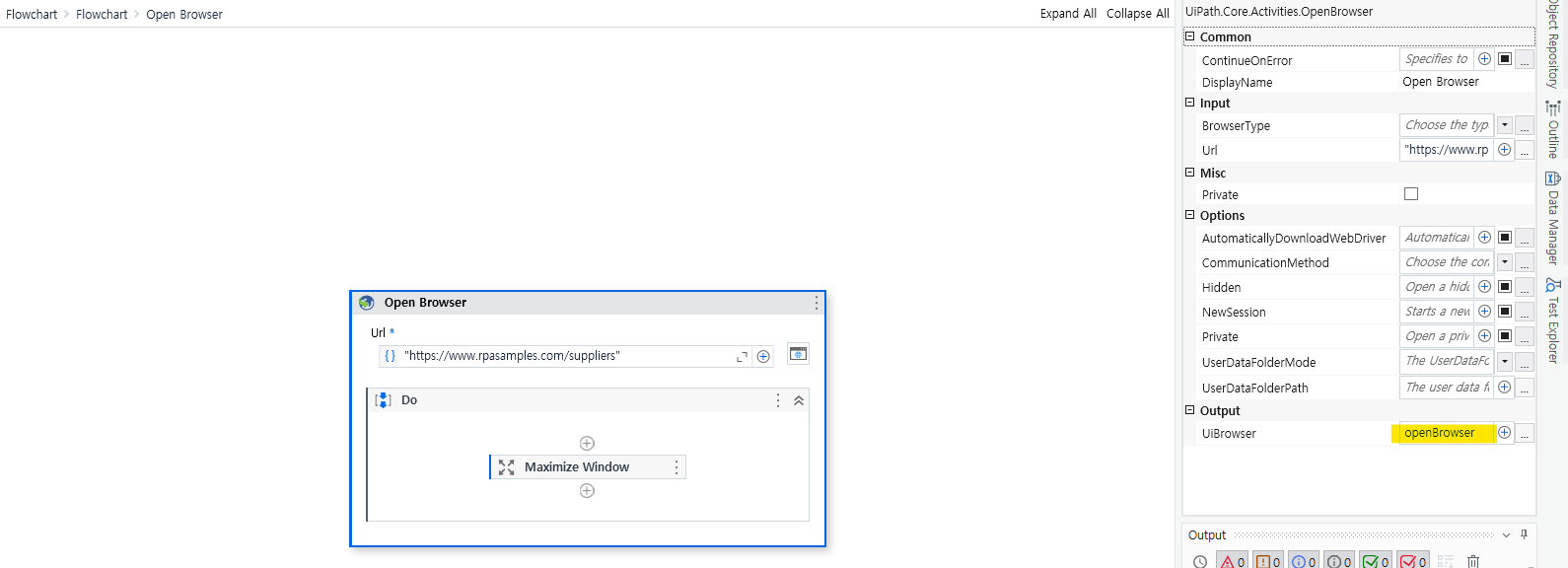Image resolution: width=1568 pixels, height=568 pixels.
Task: Click plus button for Url property
Action: pos(1504,150)
